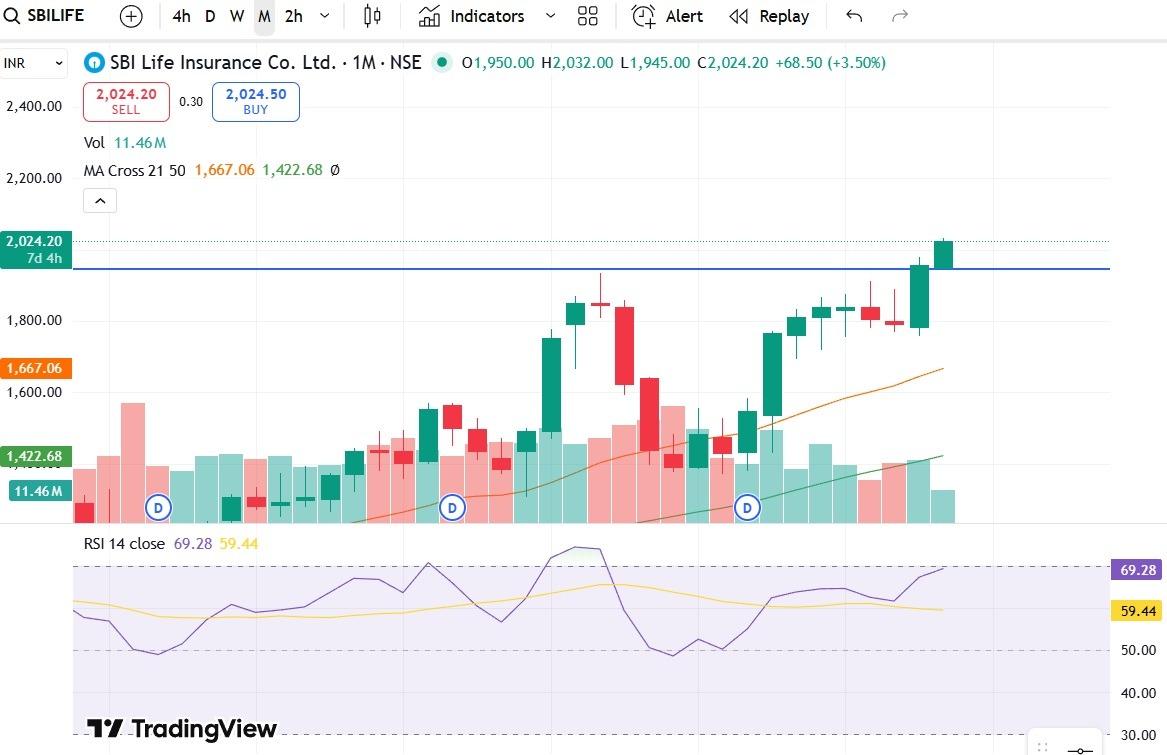Click the latest green monthly candle
This screenshot has width=1167, height=755.
[944, 254]
